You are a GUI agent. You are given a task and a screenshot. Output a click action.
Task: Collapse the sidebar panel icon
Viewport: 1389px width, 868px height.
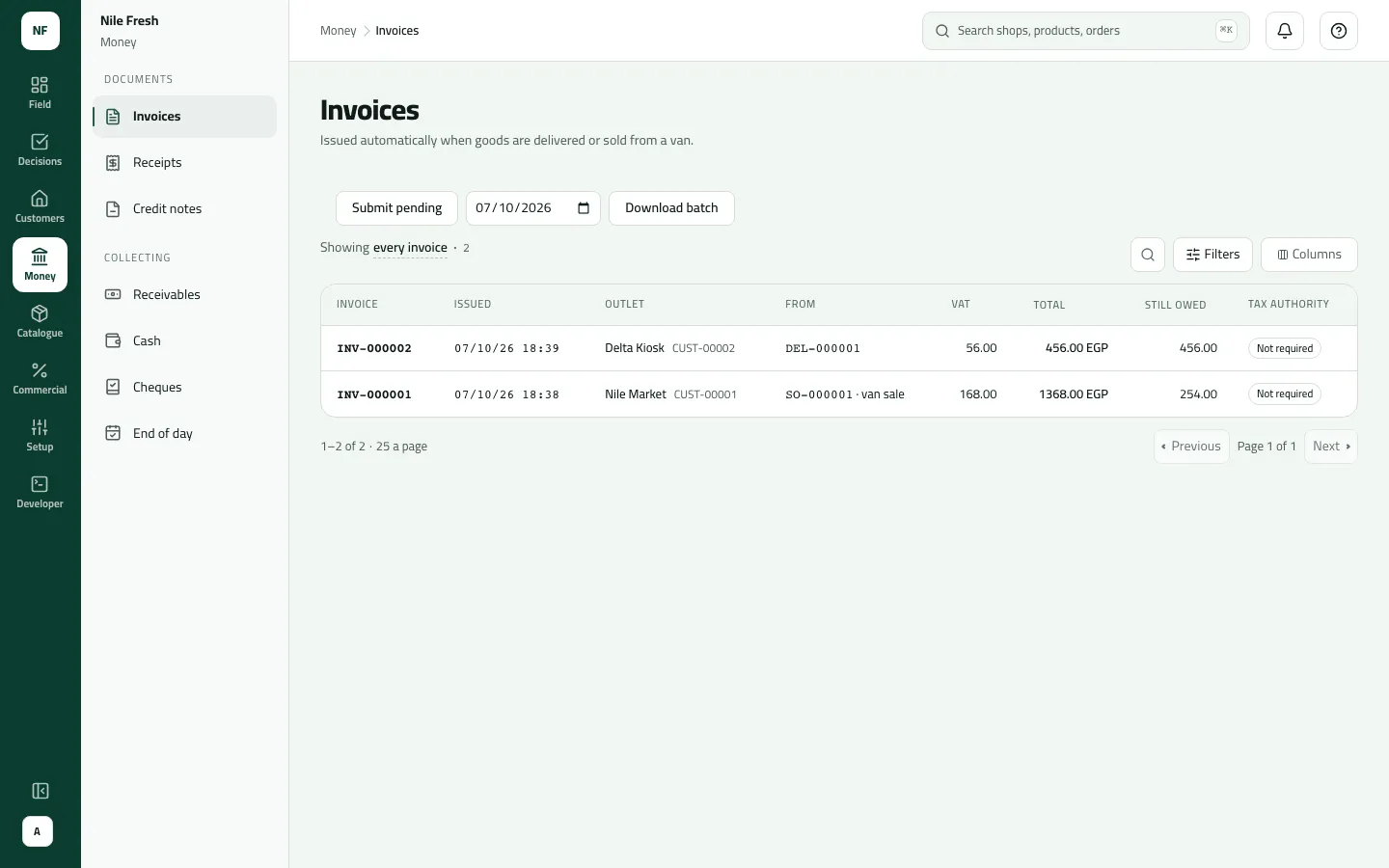(40, 791)
